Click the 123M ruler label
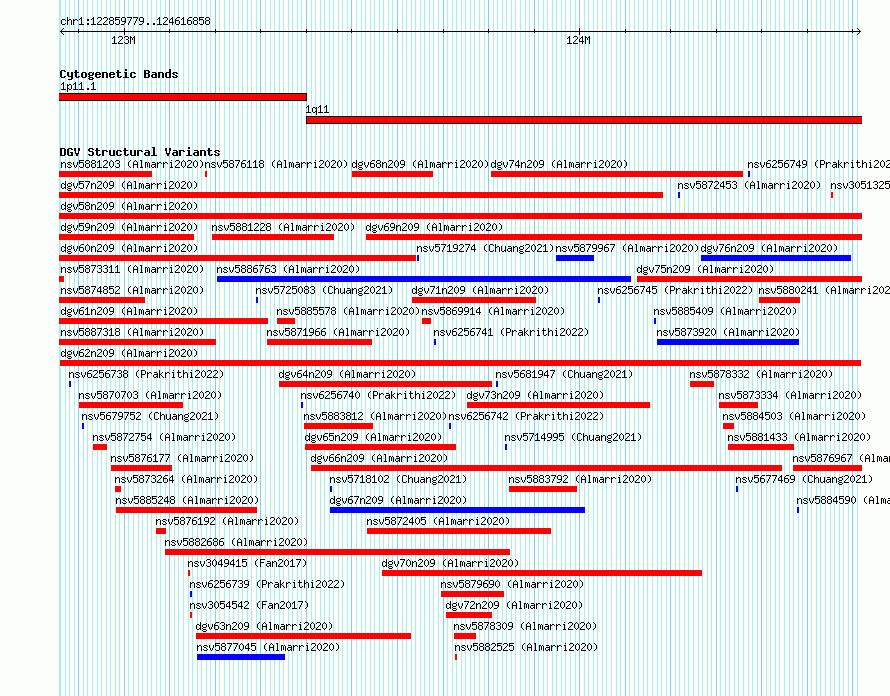The width and height of the screenshot is (890, 696). tap(123, 40)
